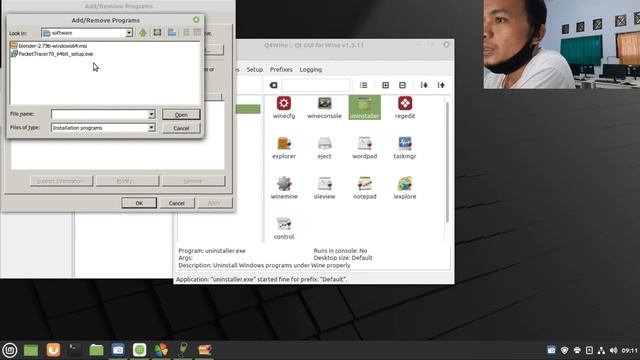This screenshot has height=360, width=640.
Task: Select the oleview icon
Action: coord(324,188)
